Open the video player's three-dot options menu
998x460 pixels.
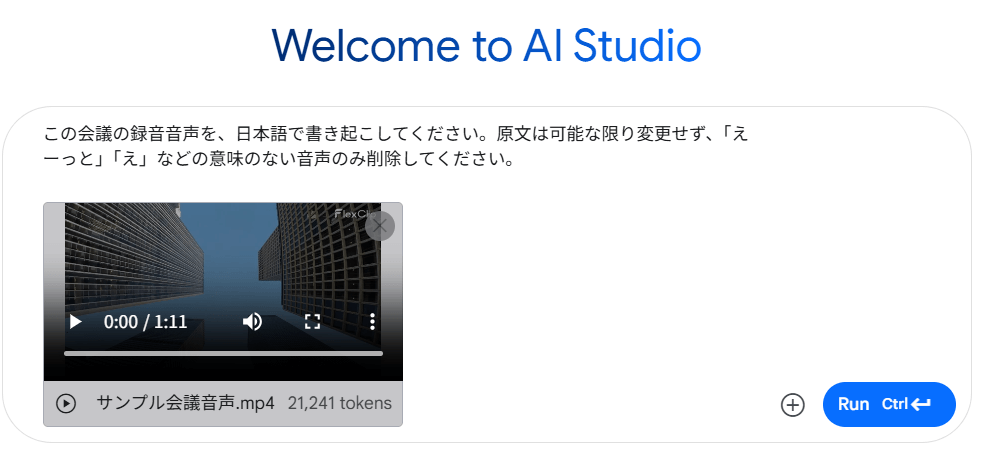tap(372, 322)
